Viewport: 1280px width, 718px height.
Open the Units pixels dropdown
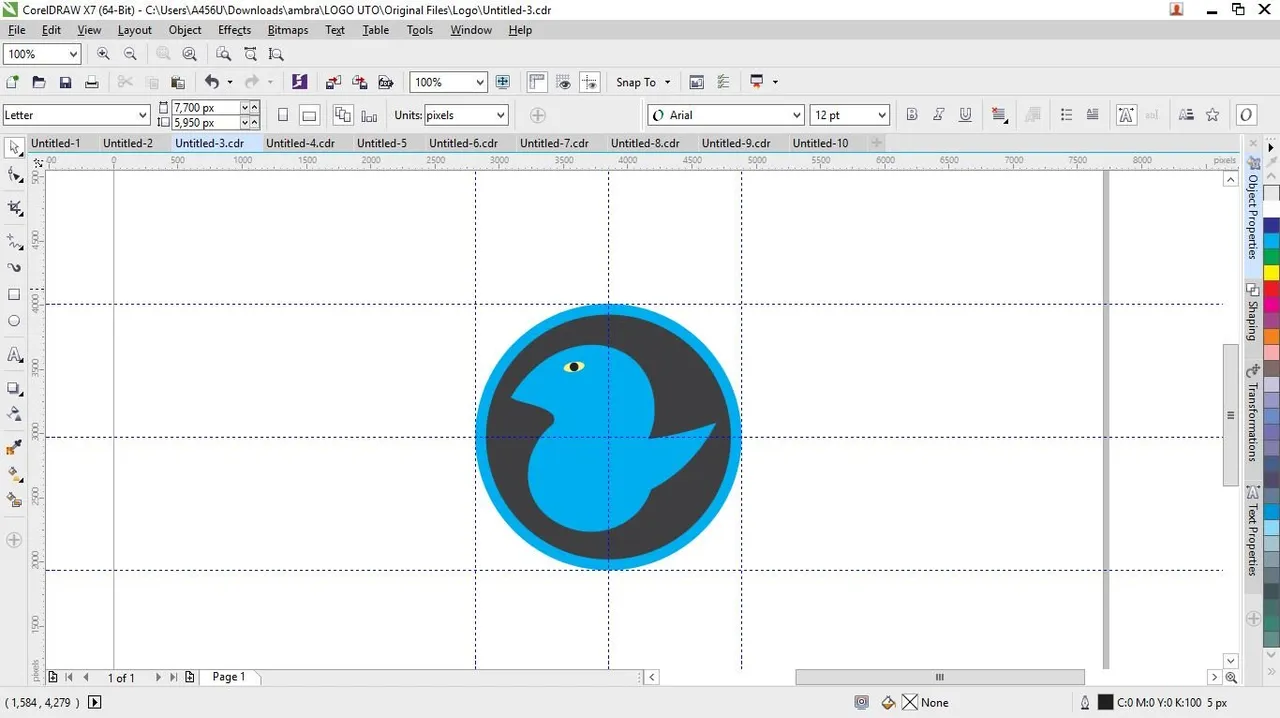(501, 115)
